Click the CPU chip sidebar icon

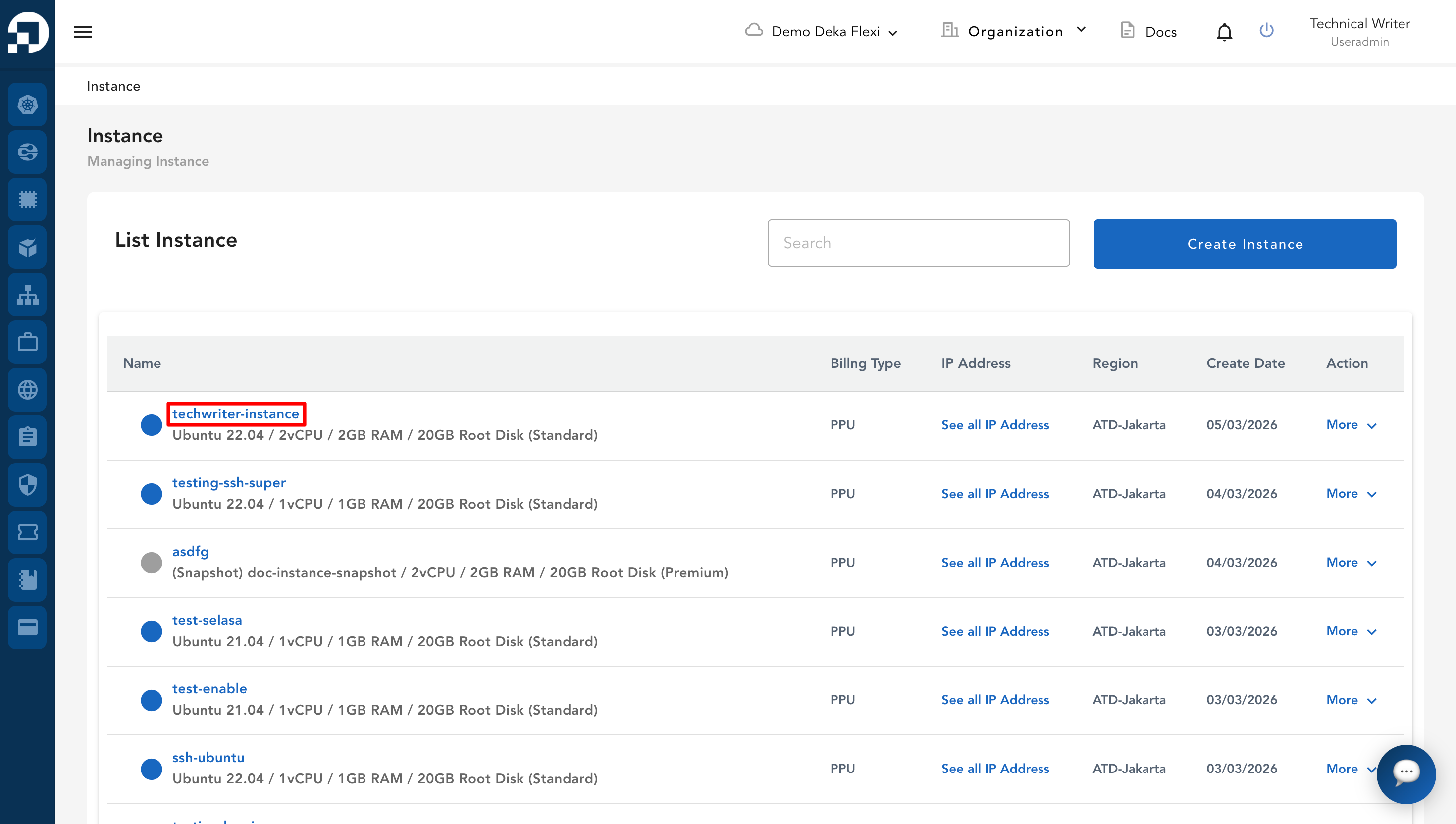[27, 199]
